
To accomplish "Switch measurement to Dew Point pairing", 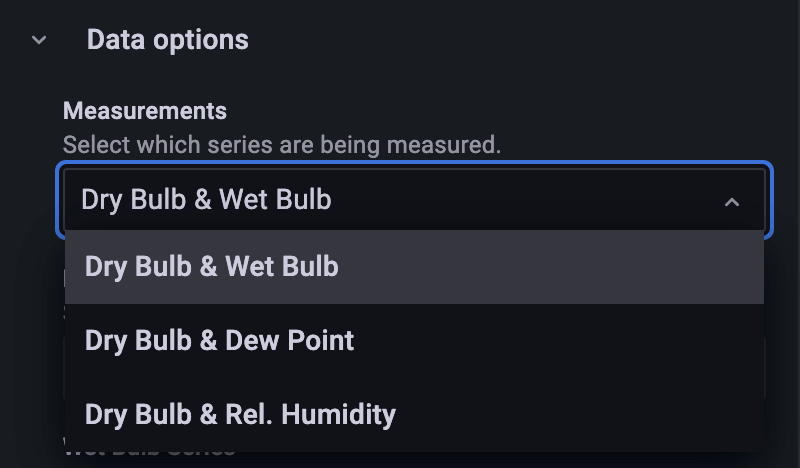I will [x=220, y=340].
